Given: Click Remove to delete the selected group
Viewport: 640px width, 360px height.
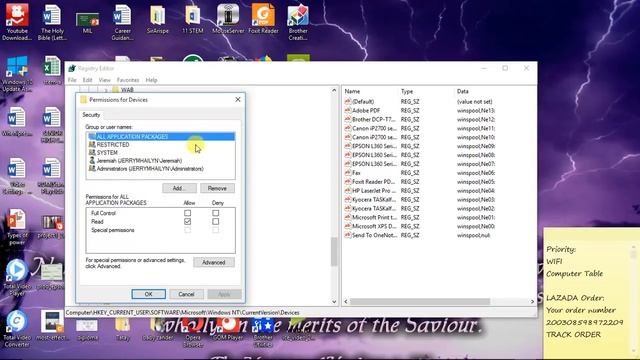Looking at the screenshot, I should (217, 188).
